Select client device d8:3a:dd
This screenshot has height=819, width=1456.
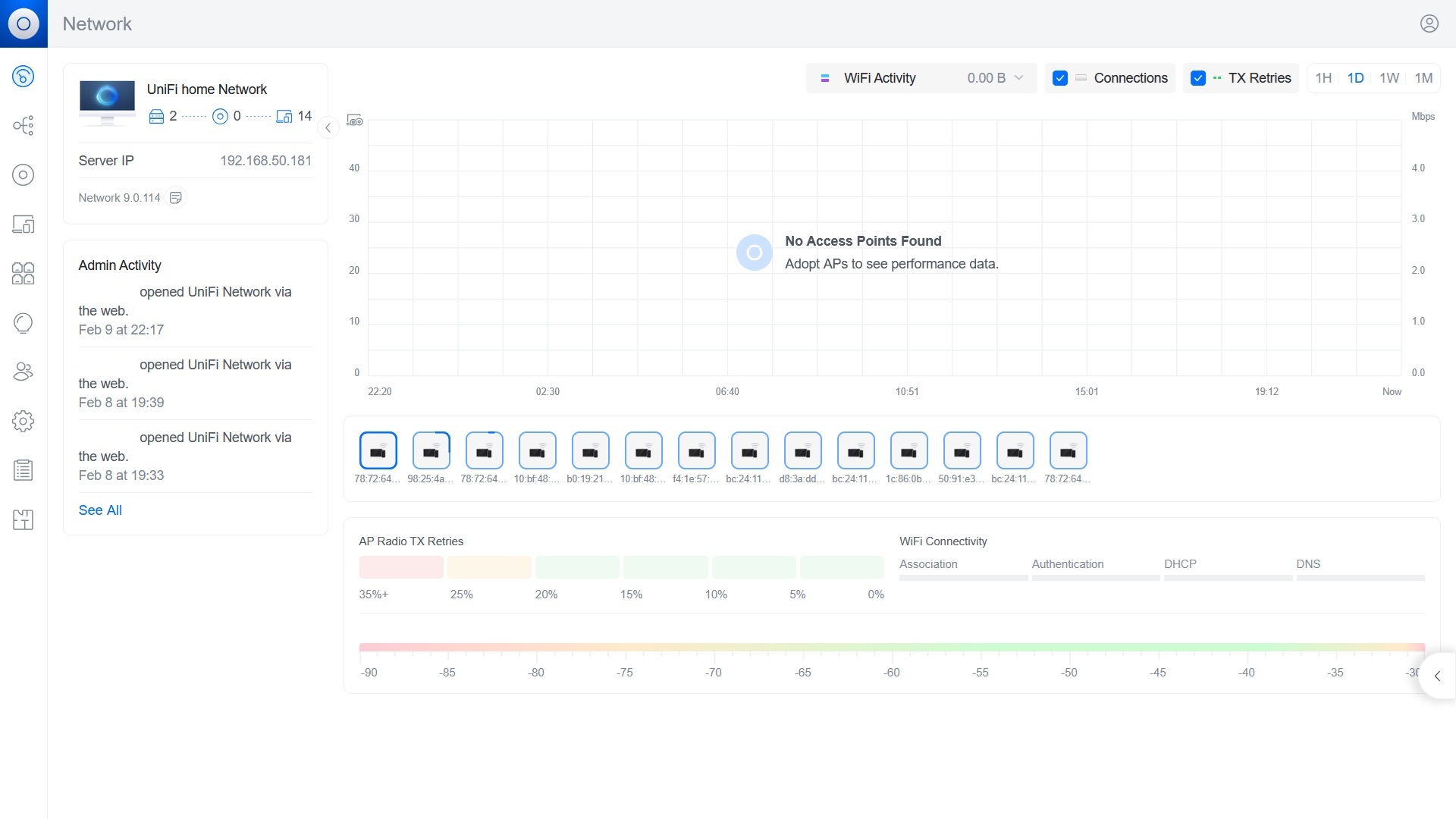pos(802,451)
